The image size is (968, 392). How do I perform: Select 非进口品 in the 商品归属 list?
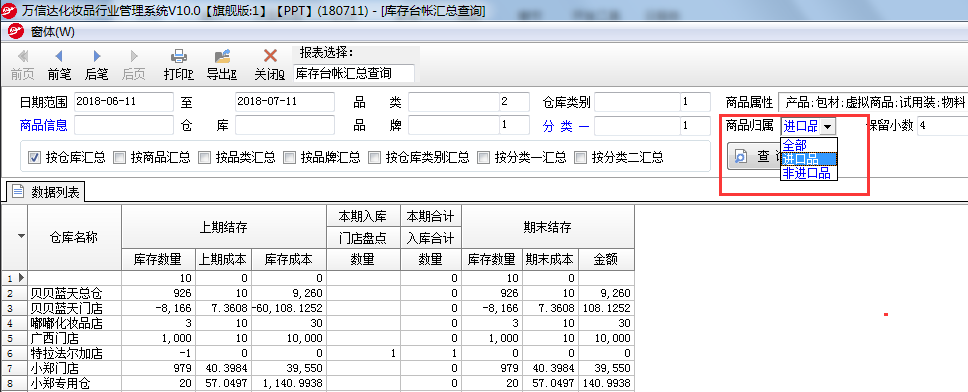[809, 173]
